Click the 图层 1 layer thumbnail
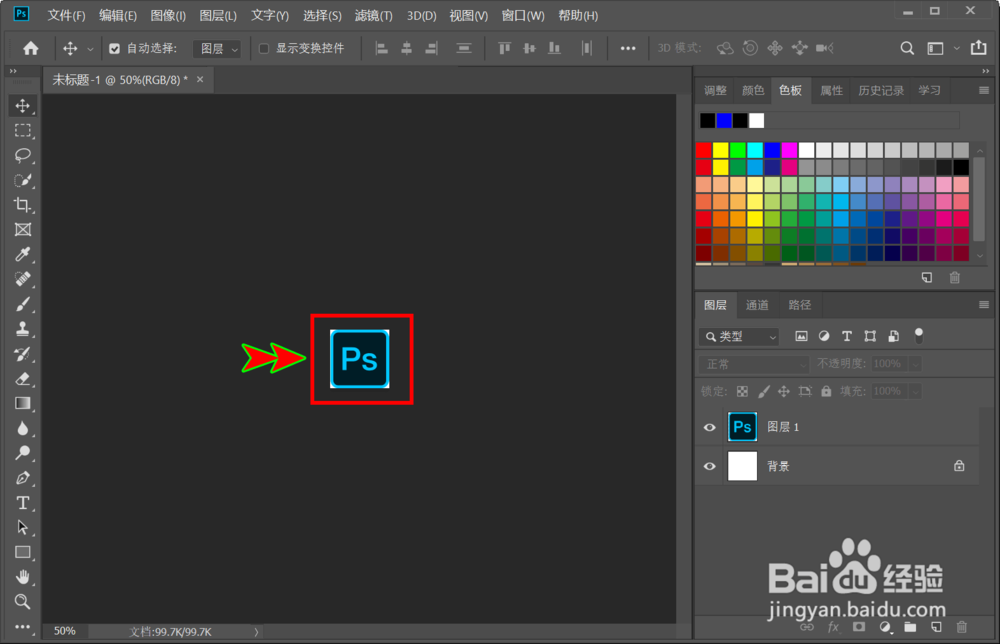The width and height of the screenshot is (1000, 644). point(742,427)
